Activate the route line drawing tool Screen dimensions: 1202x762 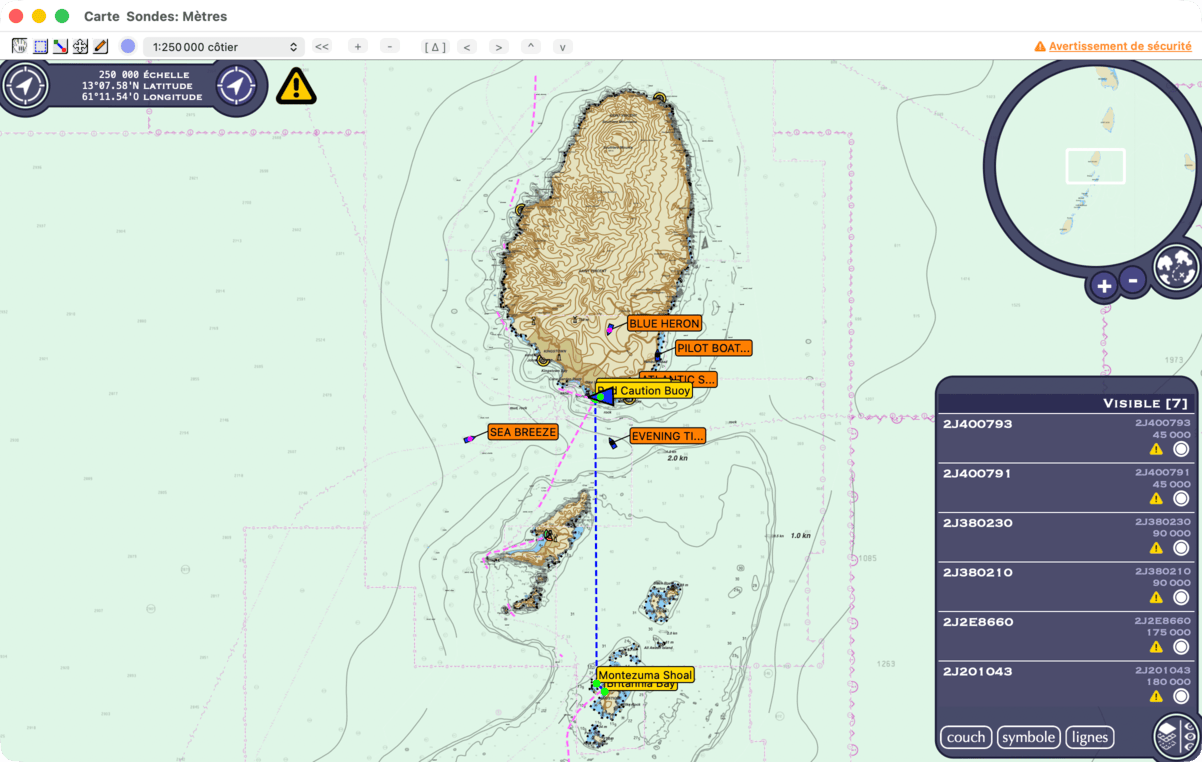(x=60, y=46)
